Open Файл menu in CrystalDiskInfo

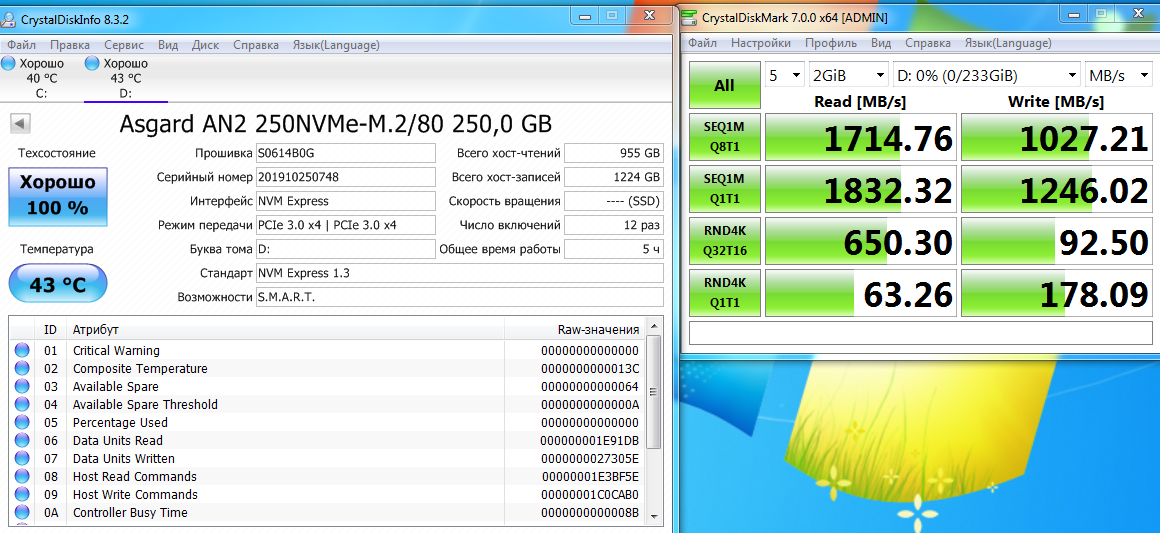pos(21,44)
